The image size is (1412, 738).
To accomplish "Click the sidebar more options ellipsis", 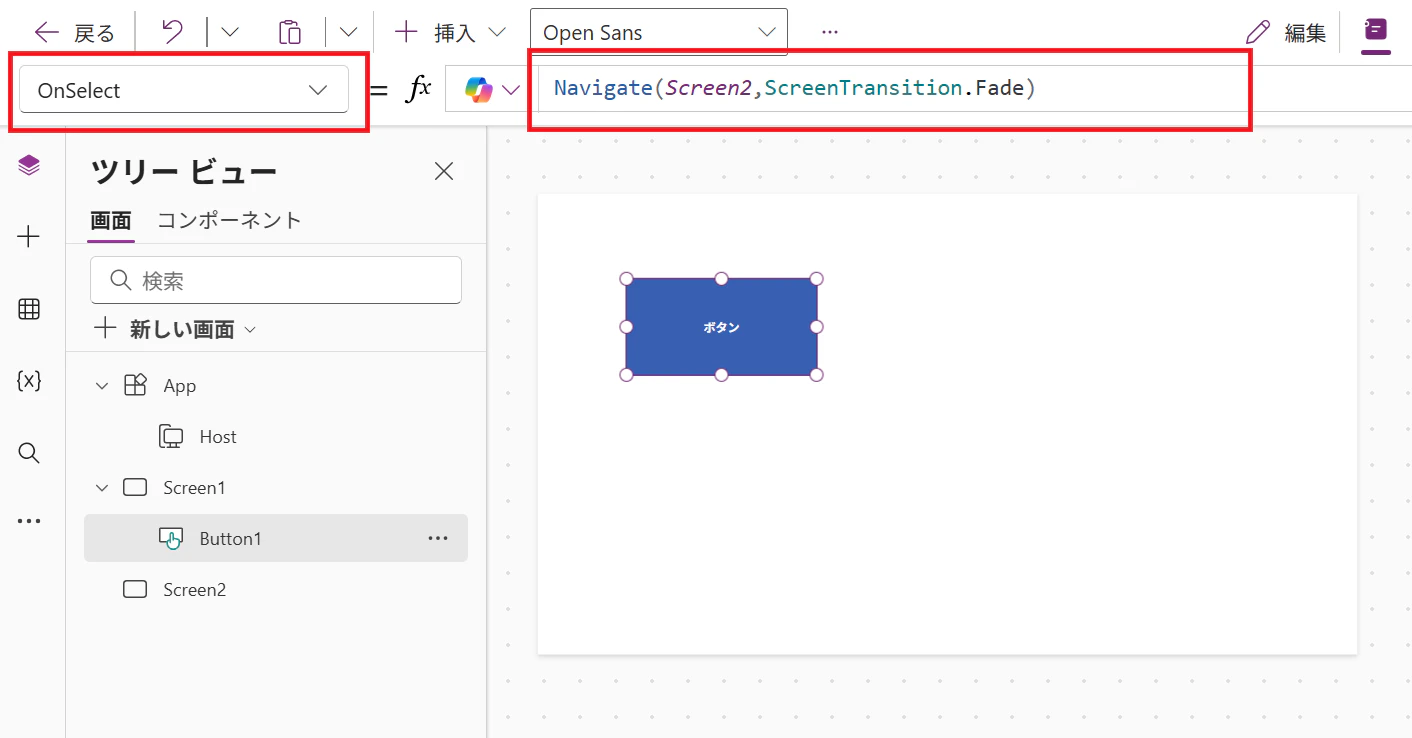I will click(x=29, y=521).
